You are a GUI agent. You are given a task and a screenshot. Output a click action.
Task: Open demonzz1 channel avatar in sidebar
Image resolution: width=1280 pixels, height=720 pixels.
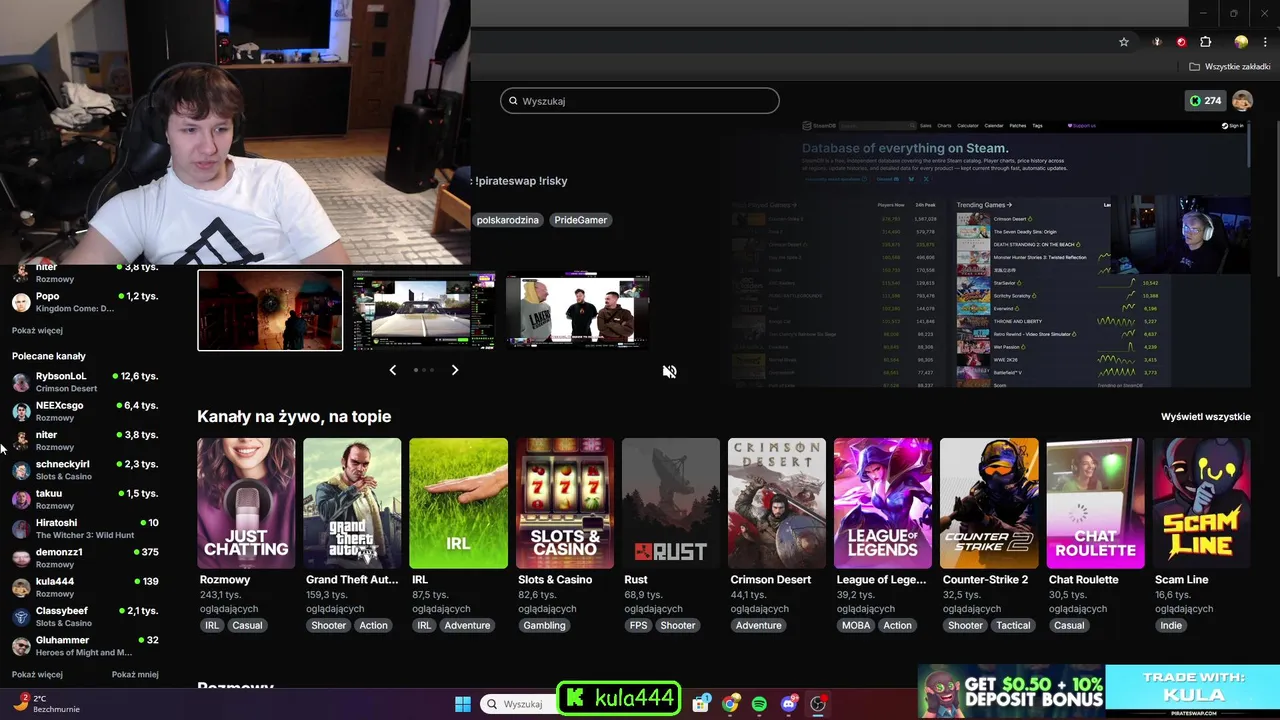(21, 558)
